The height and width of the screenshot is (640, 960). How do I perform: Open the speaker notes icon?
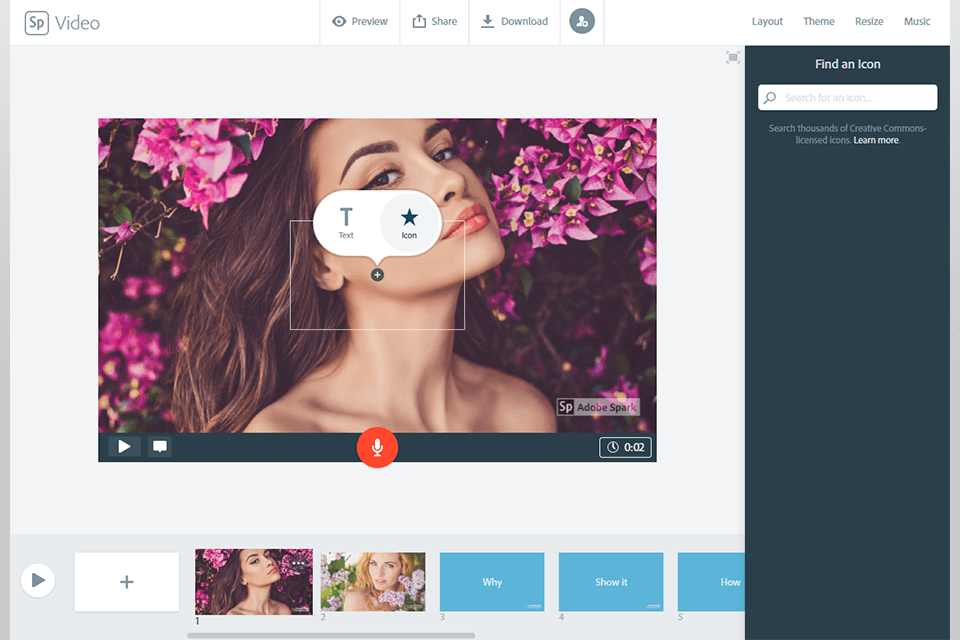click(160, 446)
